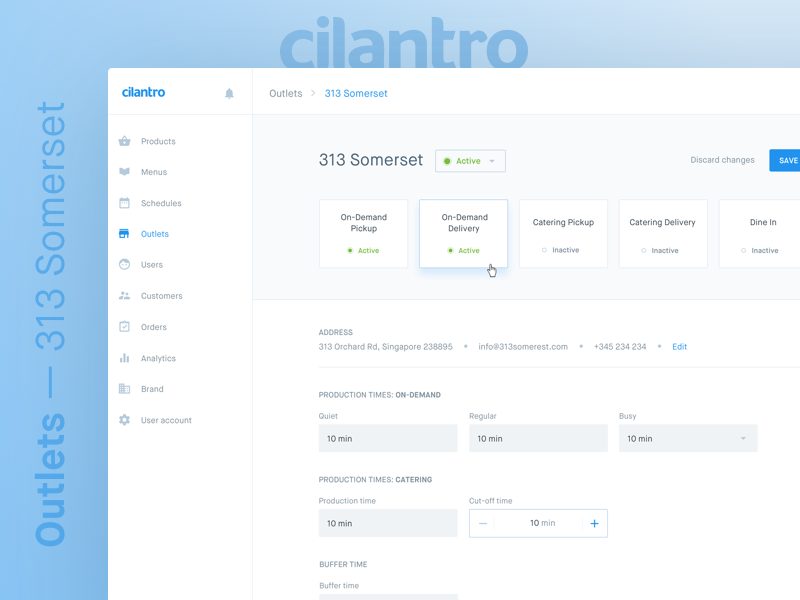Open the Customers page
This screenshot has width=800, height=600.
coord(162,296)
